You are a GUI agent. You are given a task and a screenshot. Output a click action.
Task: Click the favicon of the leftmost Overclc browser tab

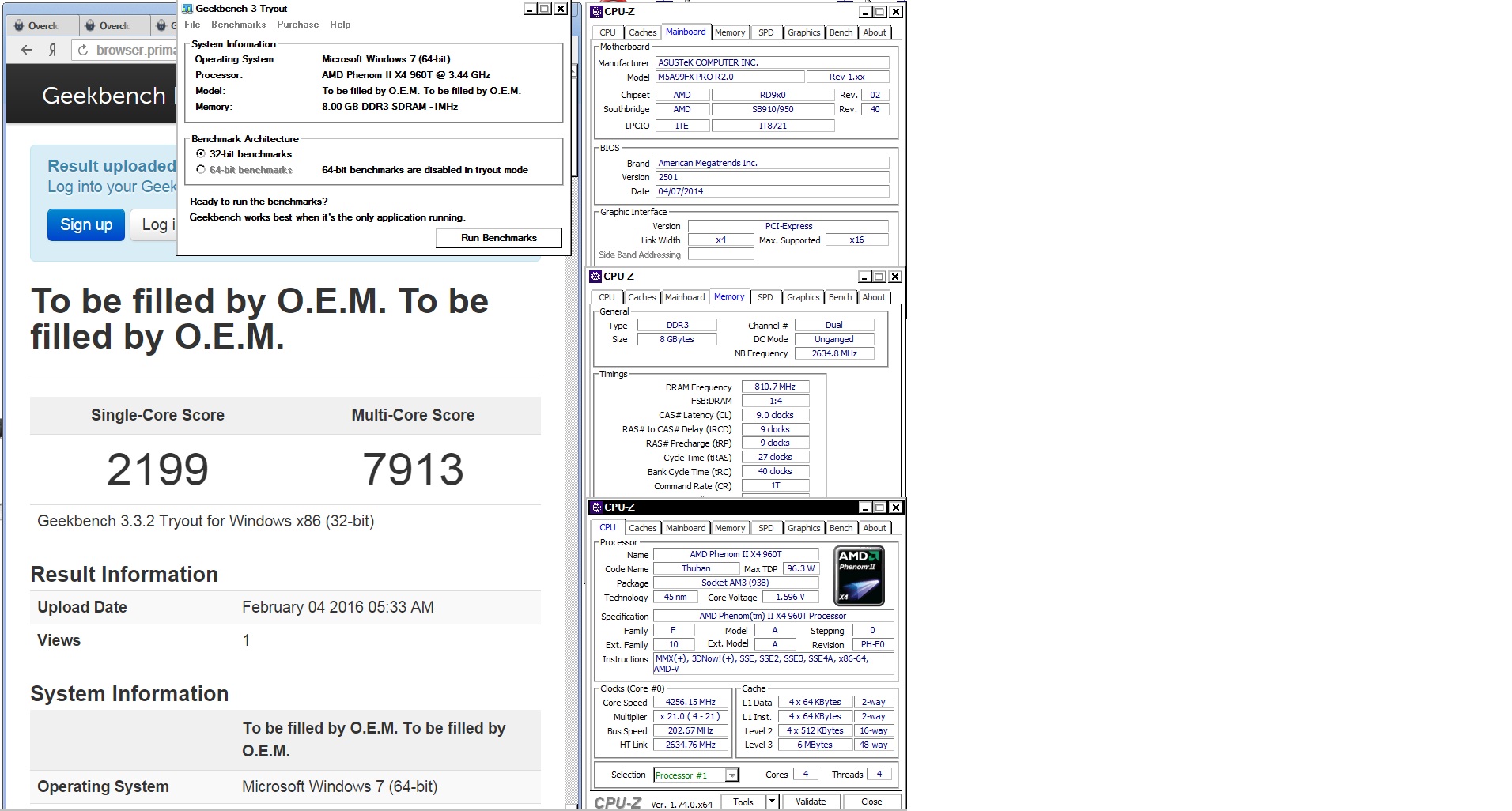(x=19, y=25)
